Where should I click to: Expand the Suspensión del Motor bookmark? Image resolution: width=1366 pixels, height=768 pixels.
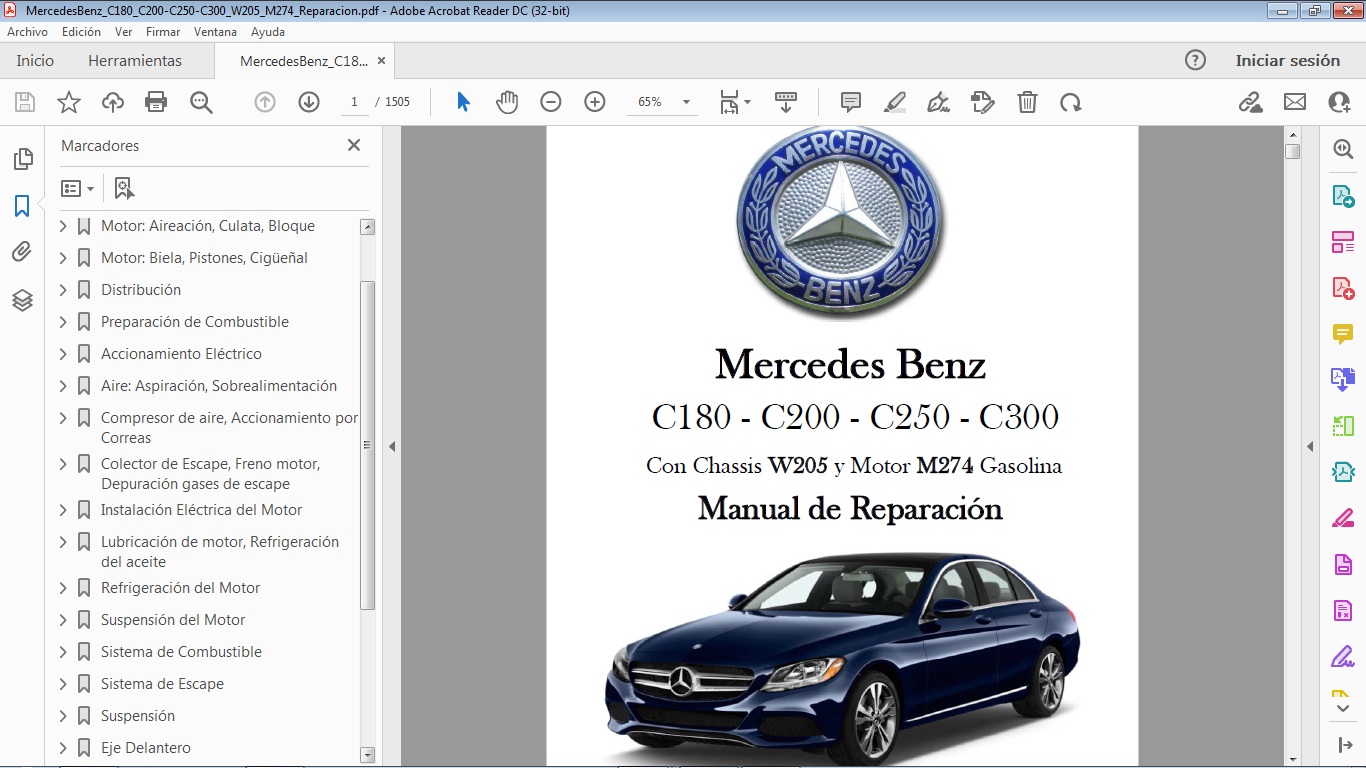coord(63,619)
